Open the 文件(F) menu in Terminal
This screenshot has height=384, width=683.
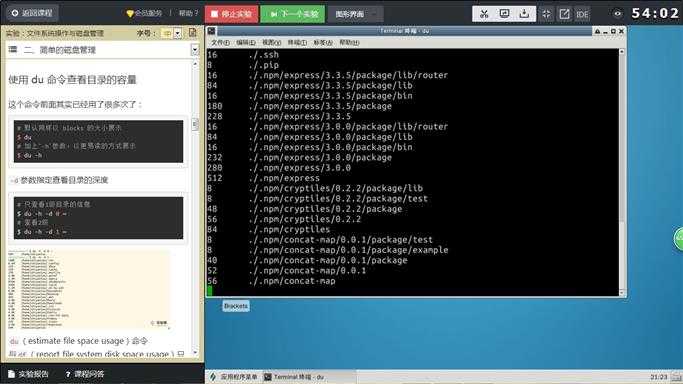click(220, 42)
